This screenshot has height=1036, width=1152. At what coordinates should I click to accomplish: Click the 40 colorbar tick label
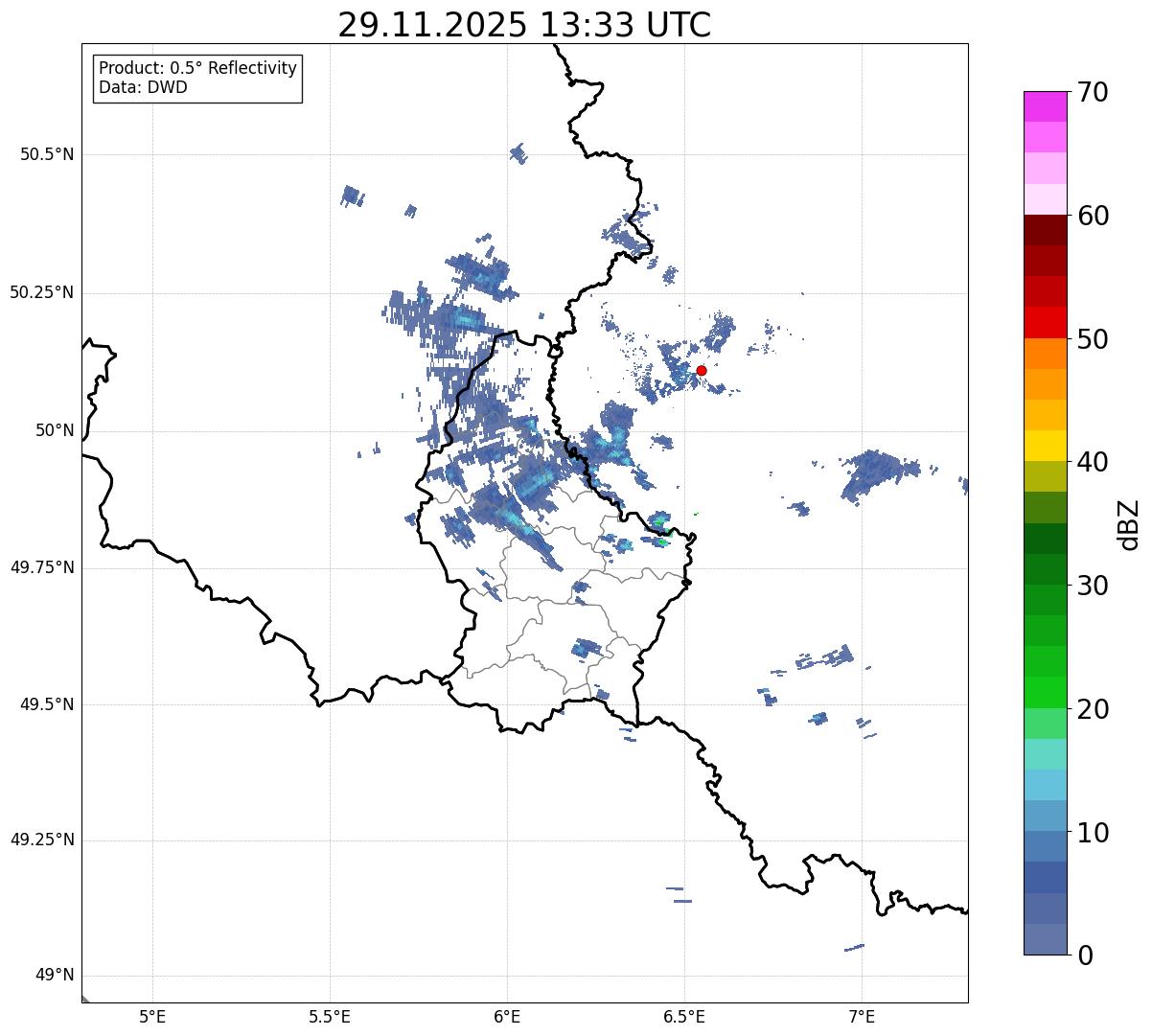1093,462
